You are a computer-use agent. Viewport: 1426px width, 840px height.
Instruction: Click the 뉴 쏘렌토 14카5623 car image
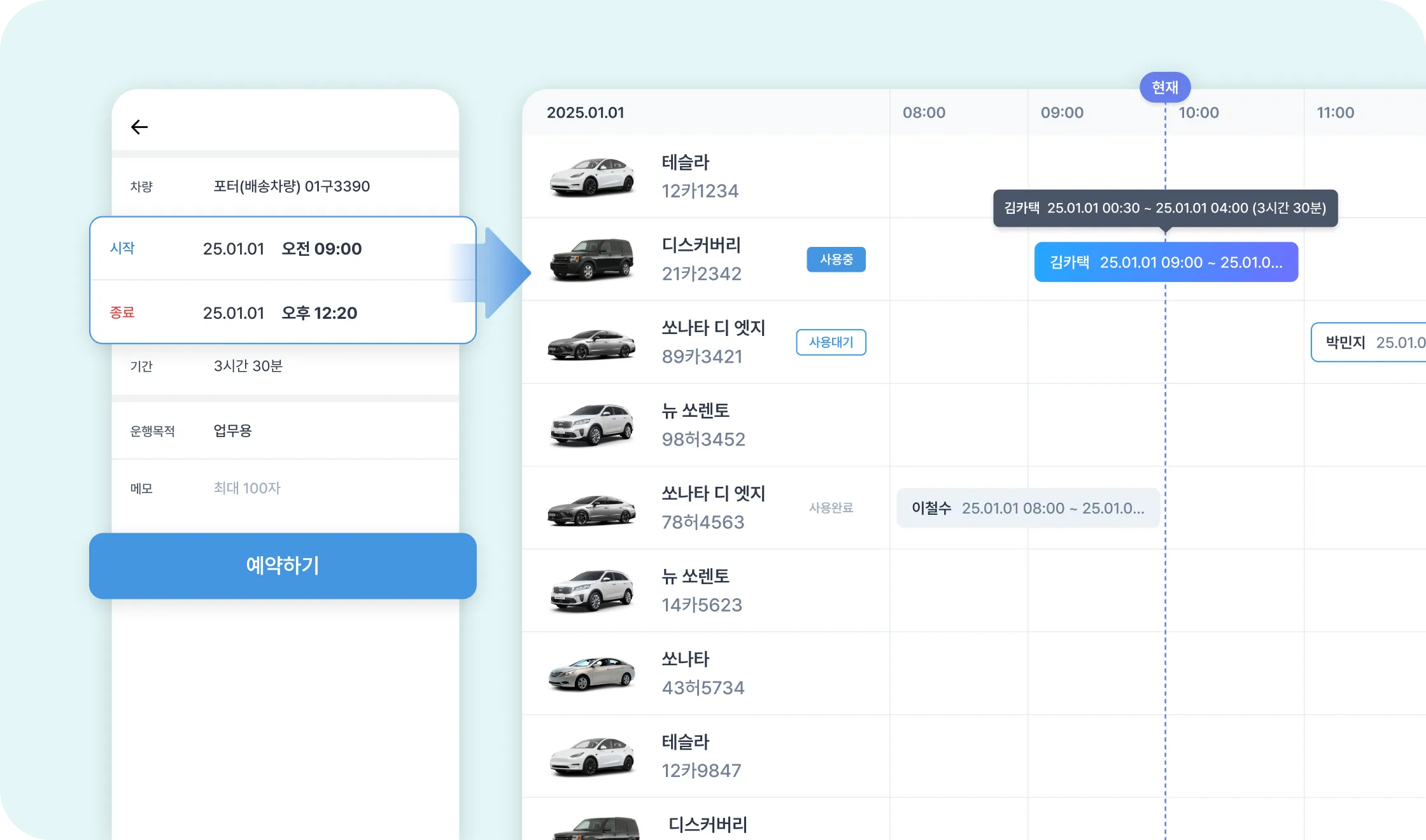592,591
